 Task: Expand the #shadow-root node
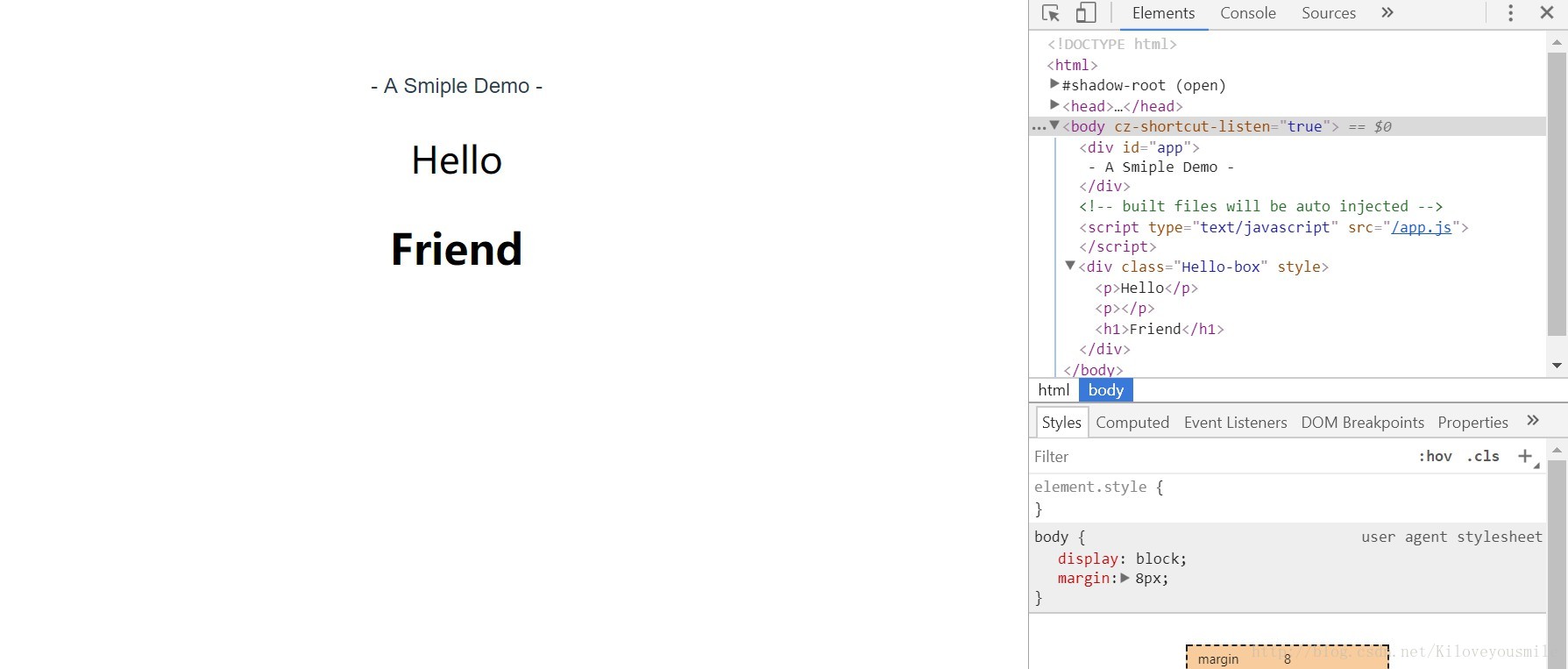(1054, 84)
